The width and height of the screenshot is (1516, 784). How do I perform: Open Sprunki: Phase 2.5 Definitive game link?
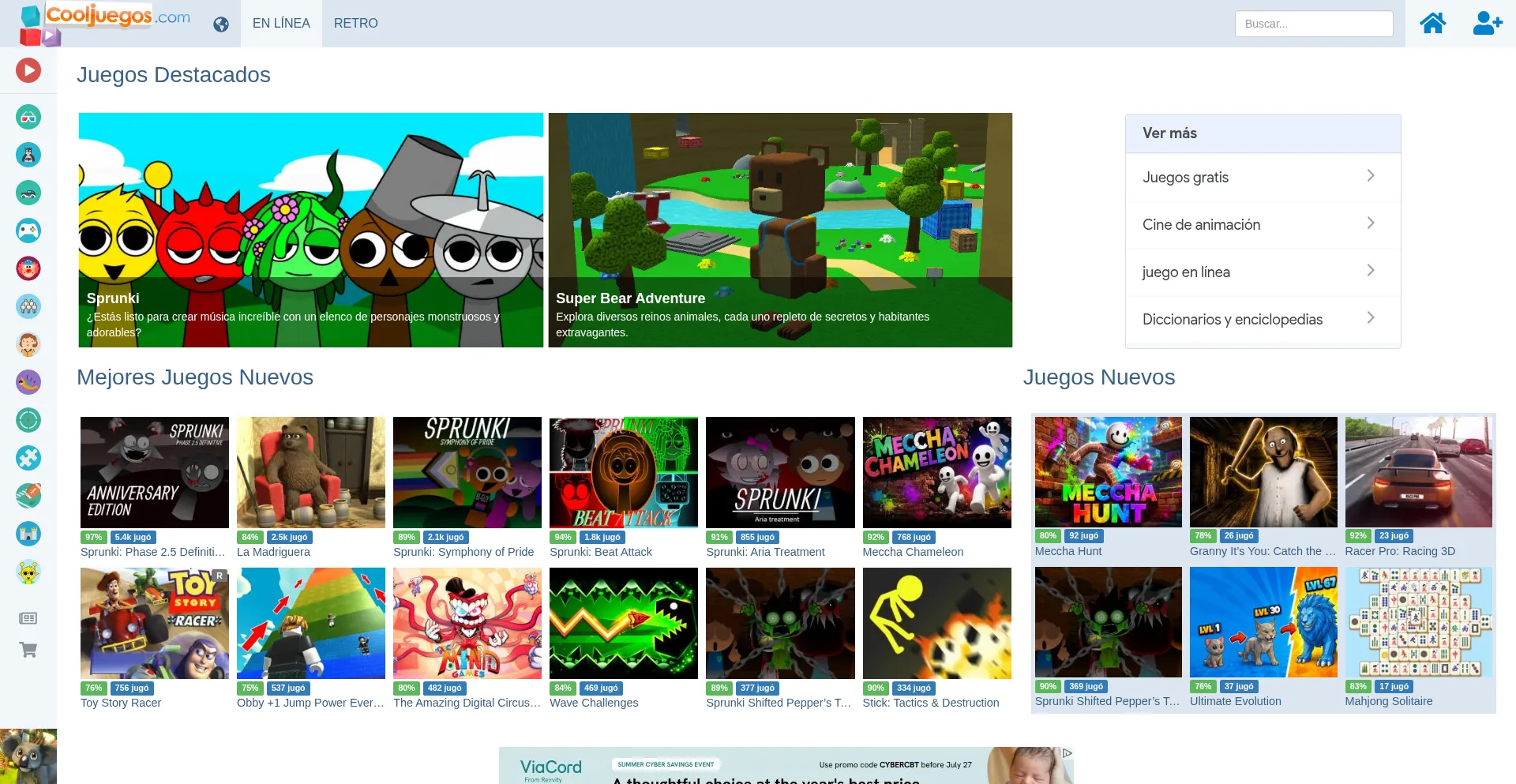(x=153, y=552)
